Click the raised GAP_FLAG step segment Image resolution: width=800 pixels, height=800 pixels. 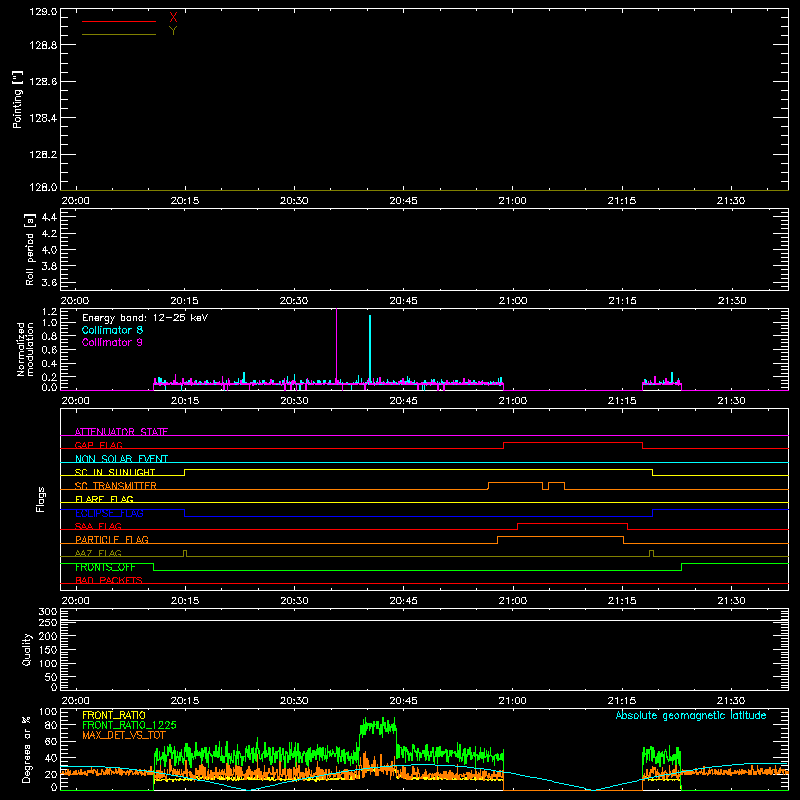pyautogui.click(x=573, y=442)
